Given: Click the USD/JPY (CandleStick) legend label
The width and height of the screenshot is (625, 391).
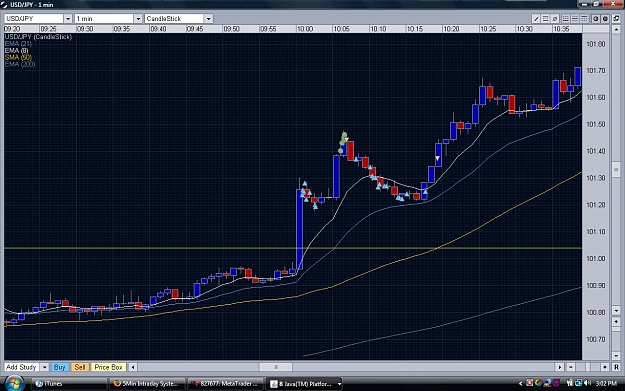Looking at the screenshot, I should (38, 37).
